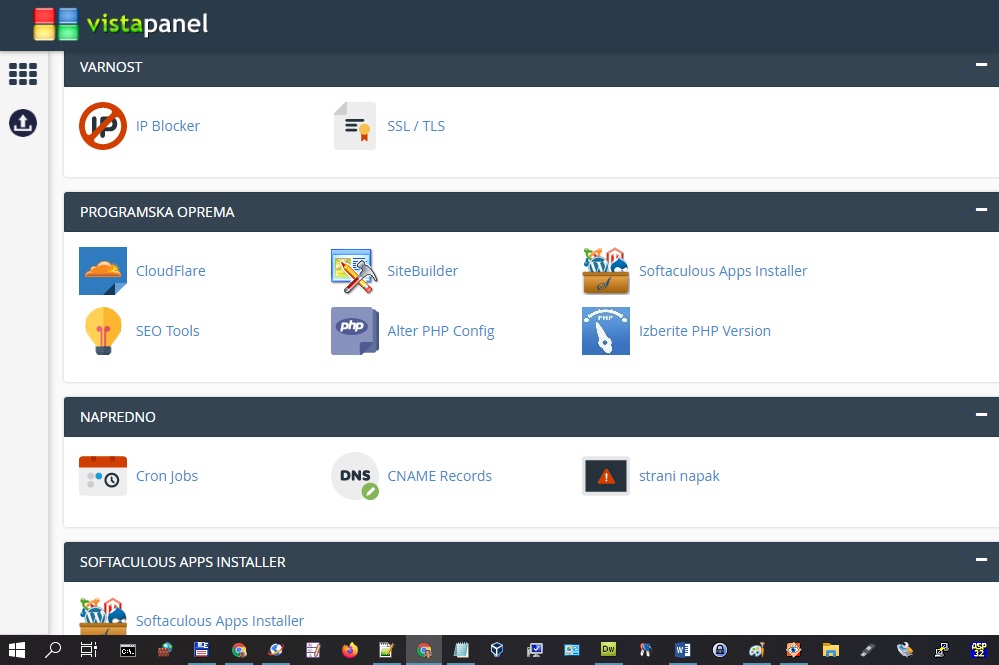Switch to Firefox on the taskbar

coord(350,650)
